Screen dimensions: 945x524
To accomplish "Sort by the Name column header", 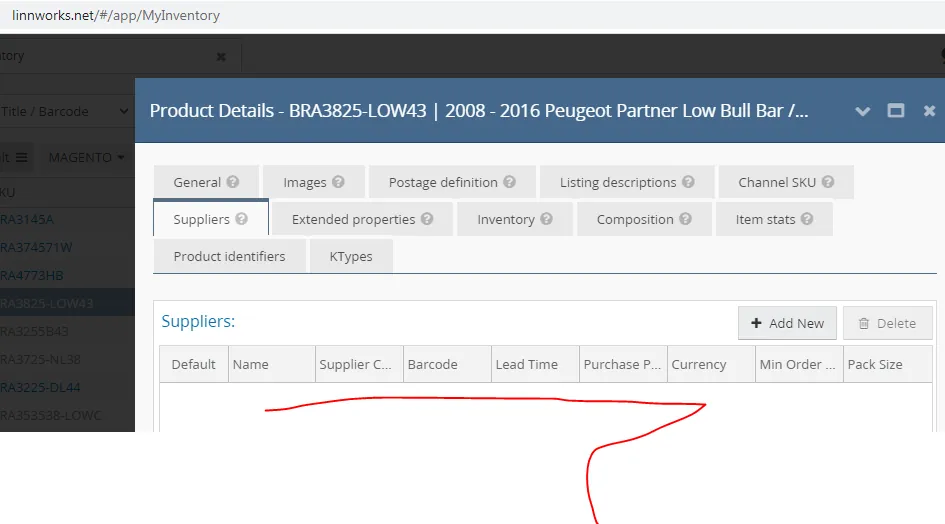I will 272,364.
